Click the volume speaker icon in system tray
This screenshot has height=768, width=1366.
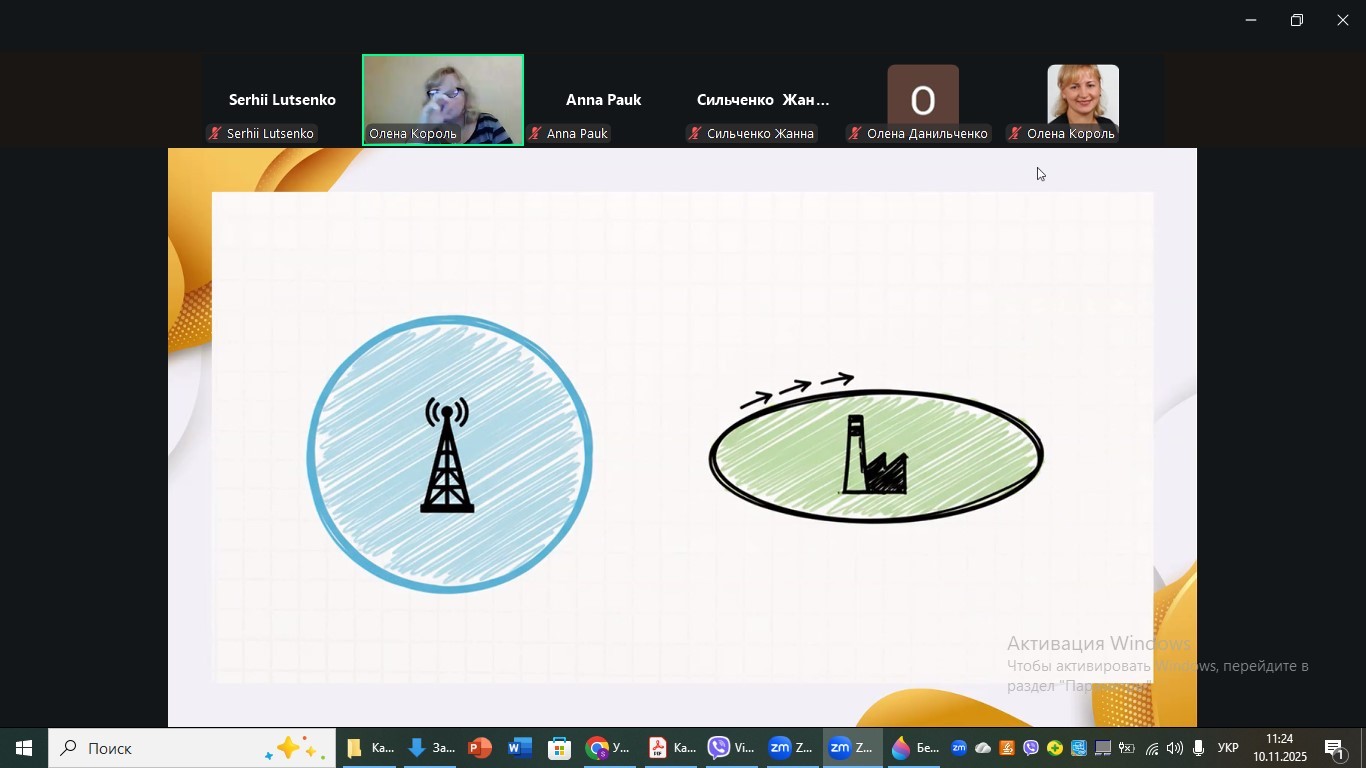[1175, 748]
